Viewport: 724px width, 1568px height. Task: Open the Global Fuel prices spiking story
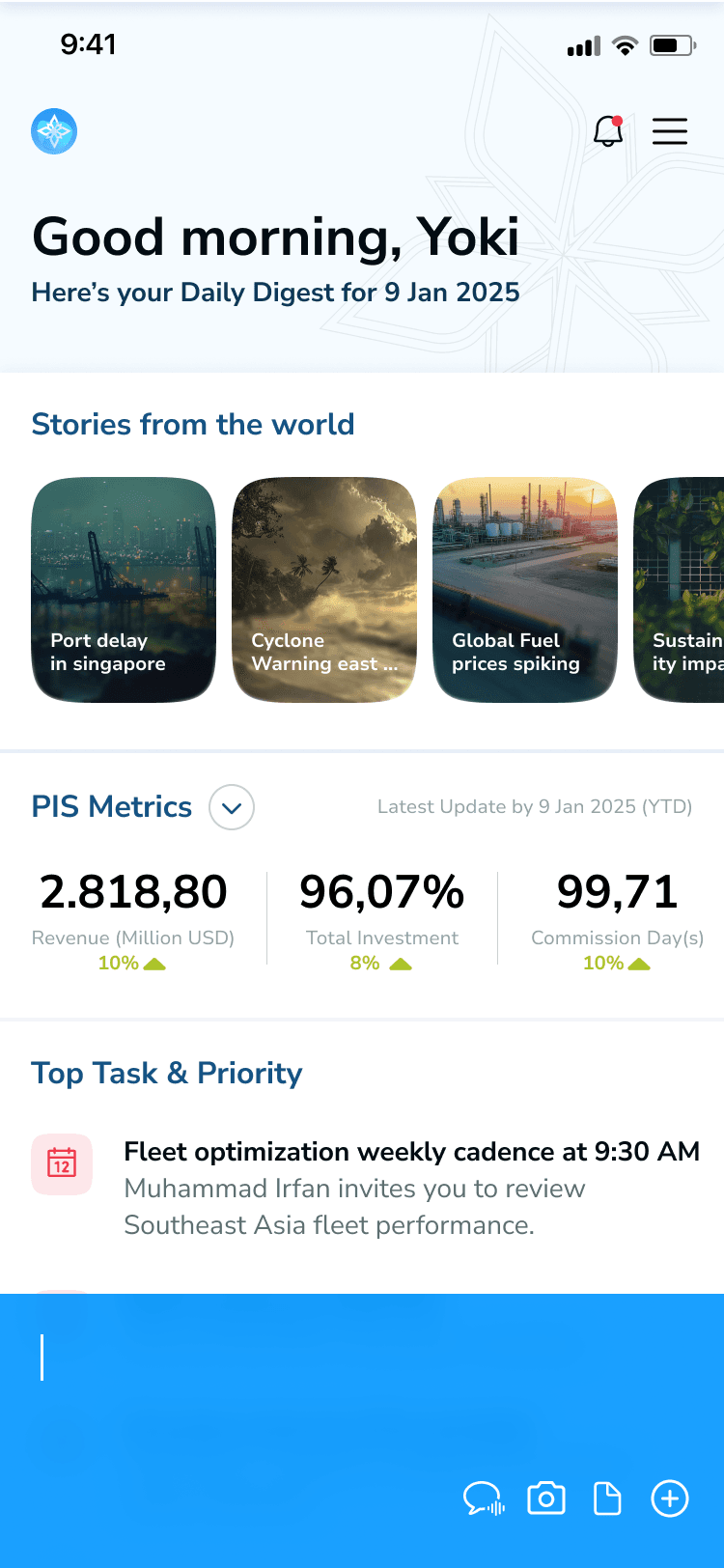tap(525, 590)
